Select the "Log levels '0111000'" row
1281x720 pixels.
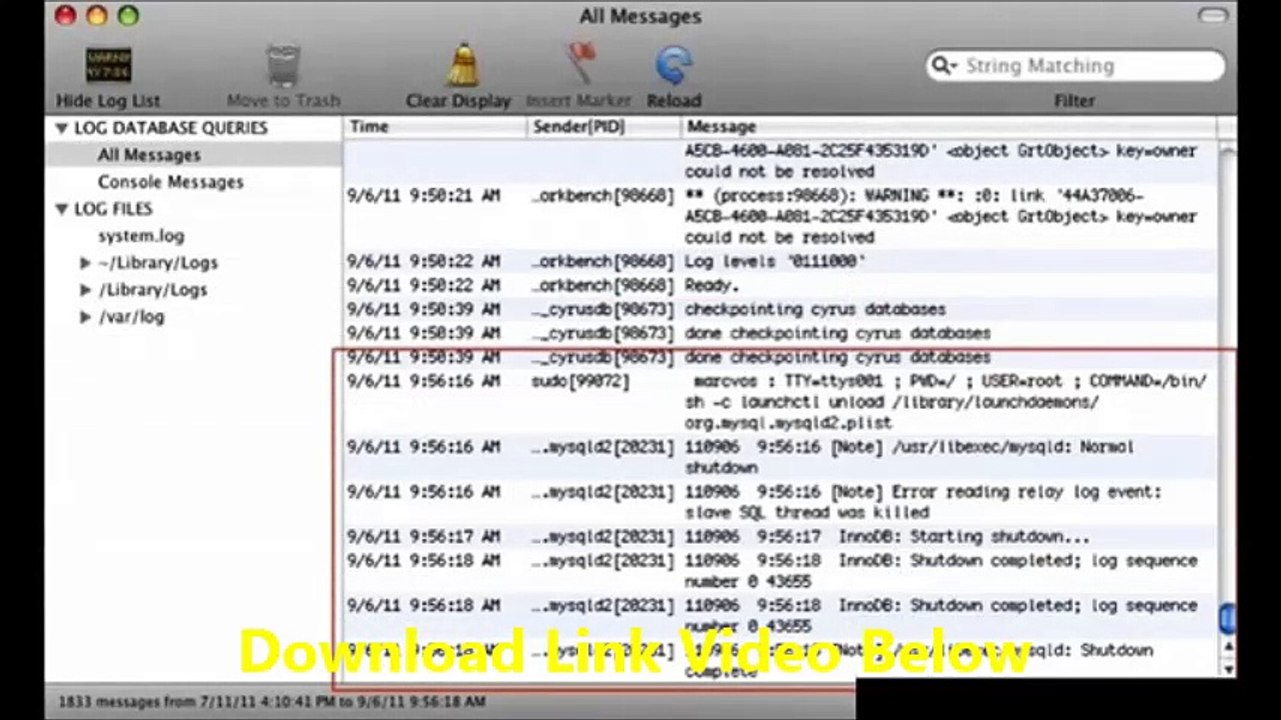[x=780, y=262]
